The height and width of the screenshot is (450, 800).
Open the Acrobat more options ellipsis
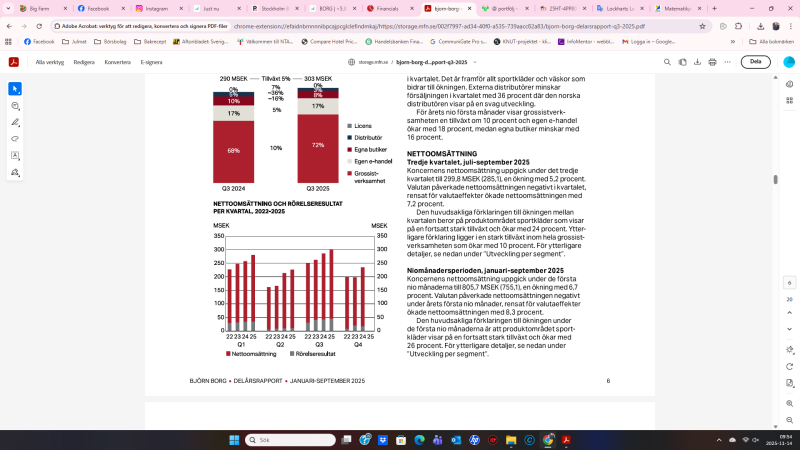click(727, 62)
